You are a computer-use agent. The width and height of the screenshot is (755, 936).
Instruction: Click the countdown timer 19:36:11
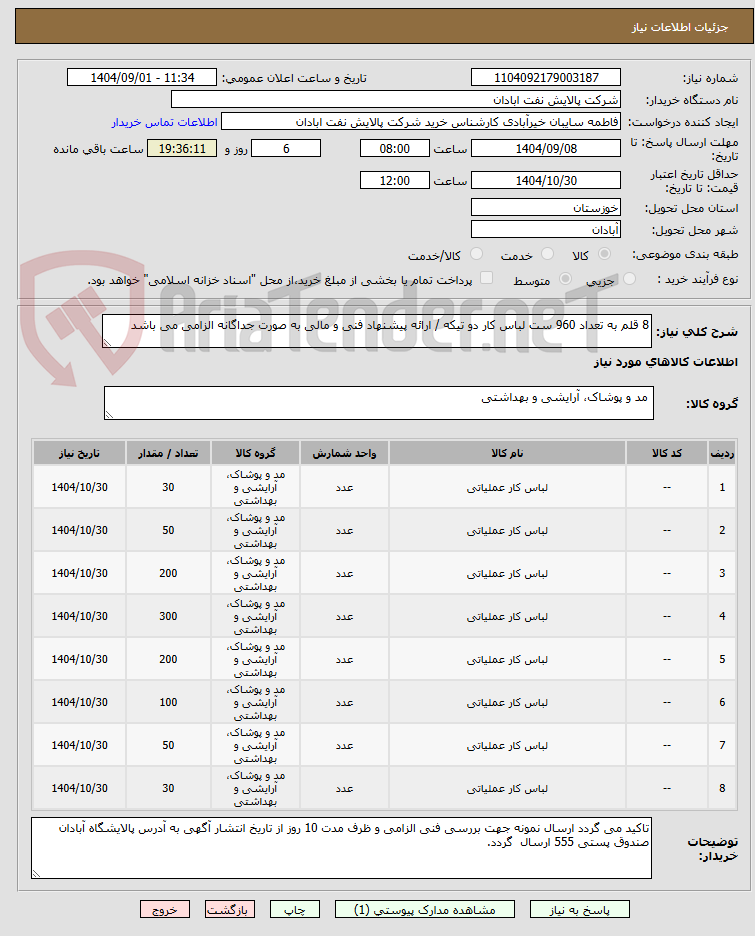click(x=182, y=149)
